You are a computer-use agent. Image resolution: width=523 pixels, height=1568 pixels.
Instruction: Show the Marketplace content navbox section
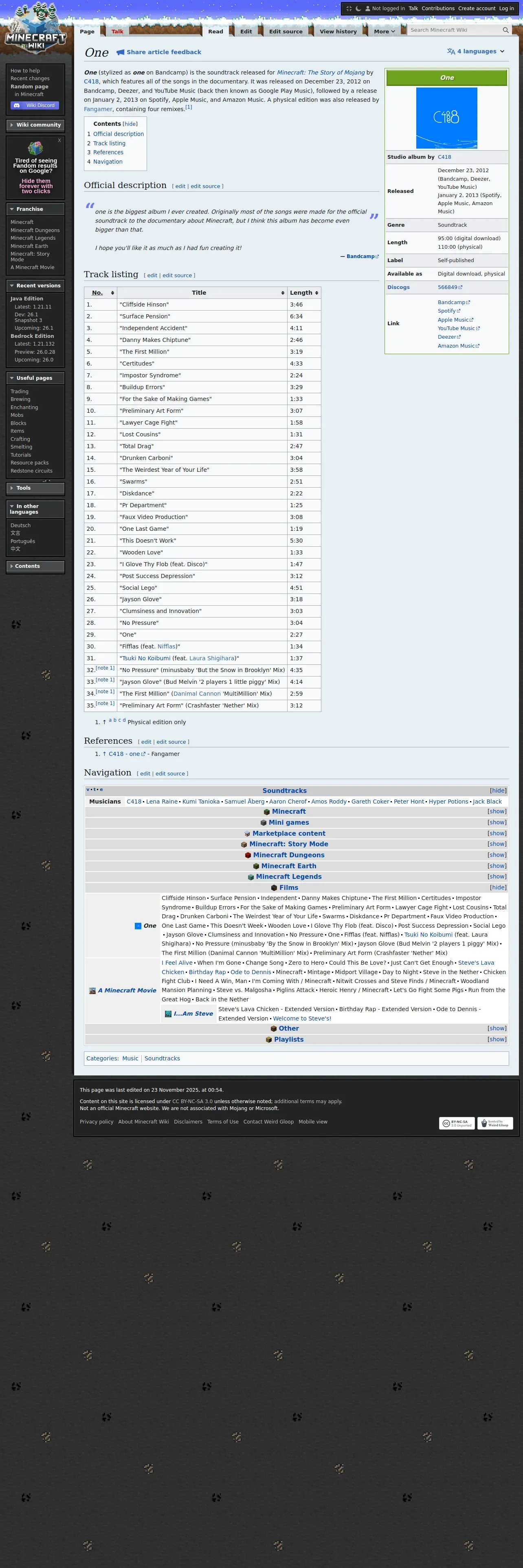[x=497, y=834]
